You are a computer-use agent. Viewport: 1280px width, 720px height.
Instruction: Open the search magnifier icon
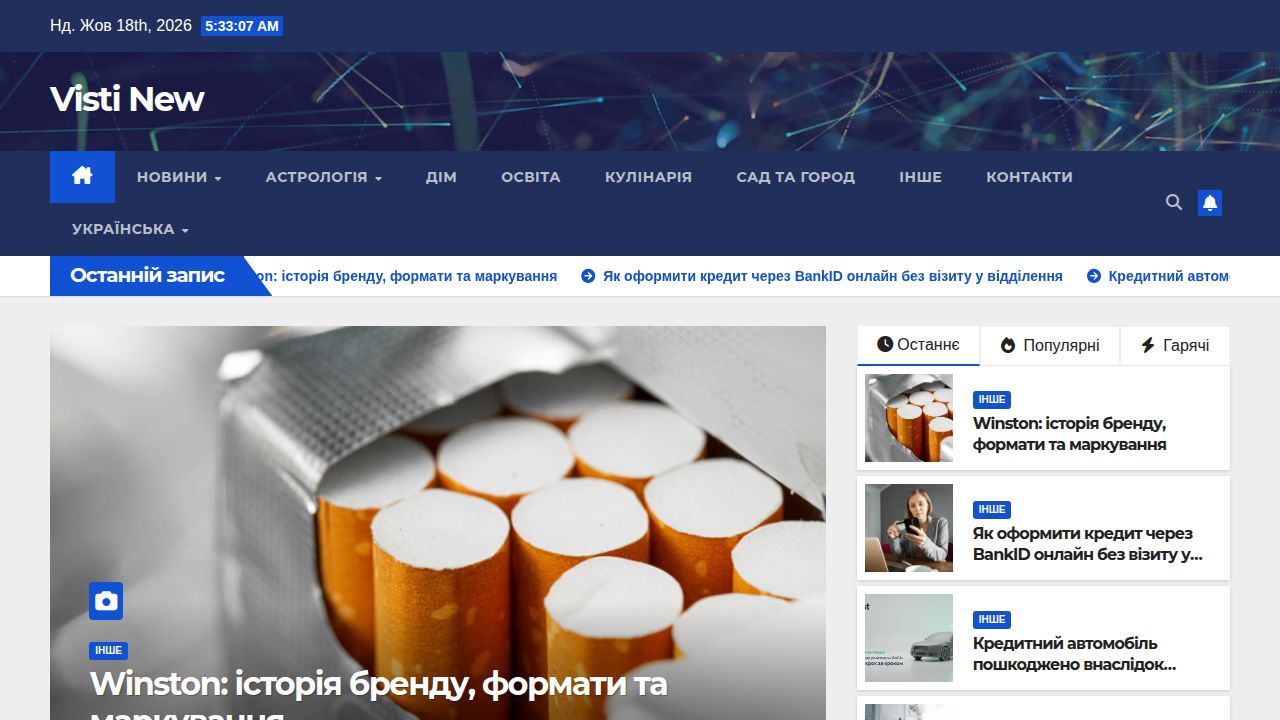[x=1174, y=202]
